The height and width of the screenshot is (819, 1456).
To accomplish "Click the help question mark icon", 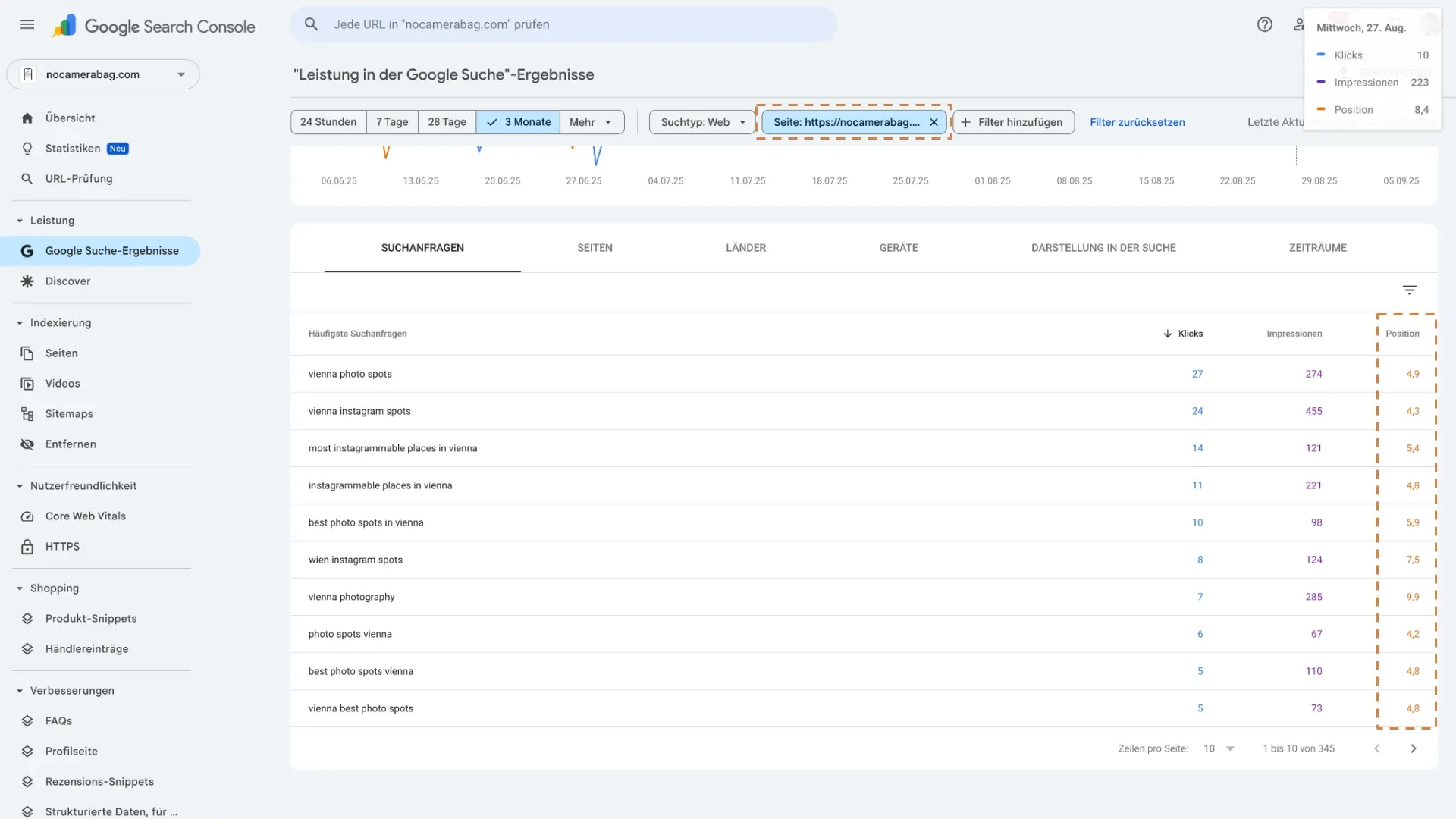I will (x=1264, y=24).
